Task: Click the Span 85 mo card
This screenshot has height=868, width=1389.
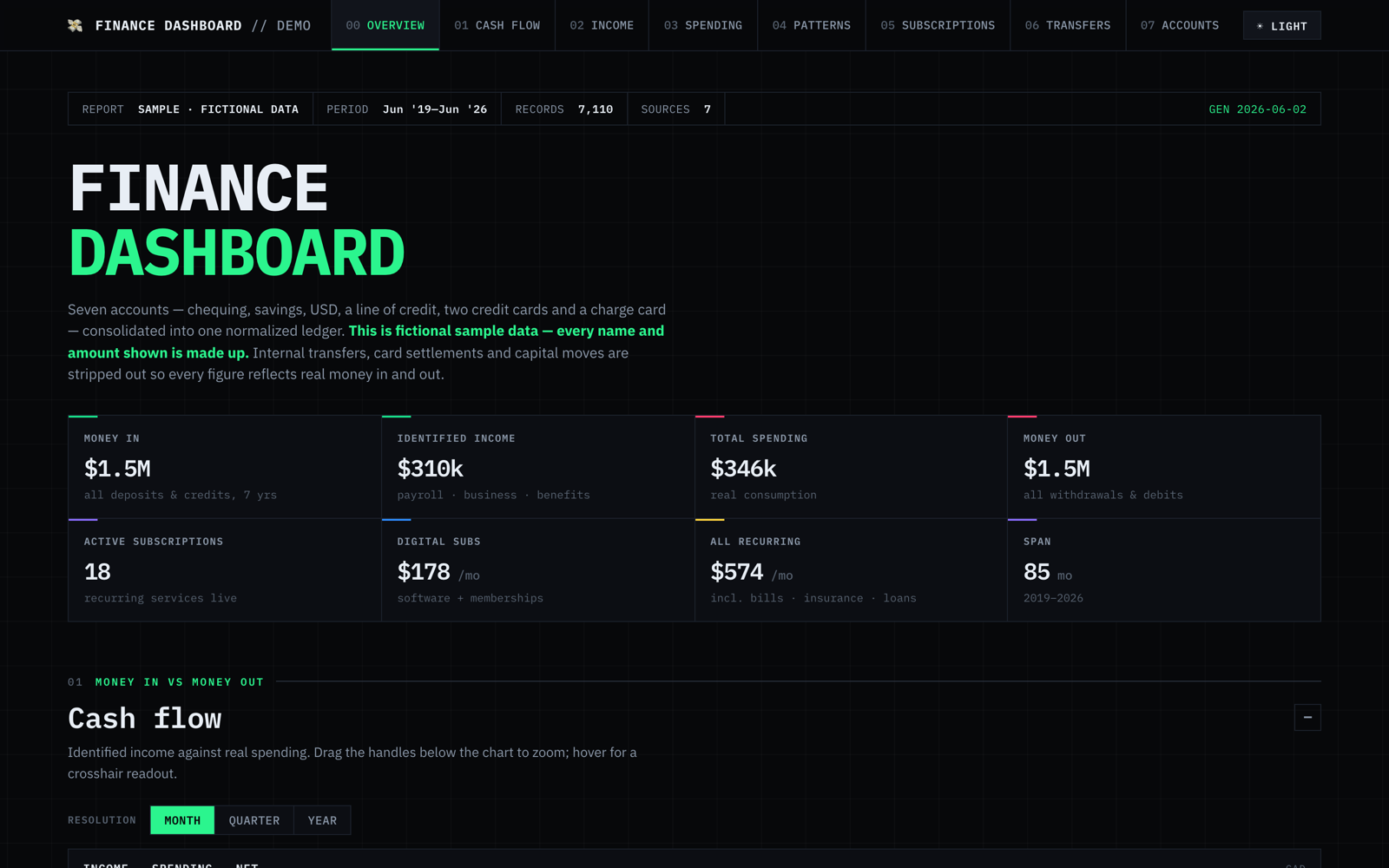Action: (x=1164, y=570)
